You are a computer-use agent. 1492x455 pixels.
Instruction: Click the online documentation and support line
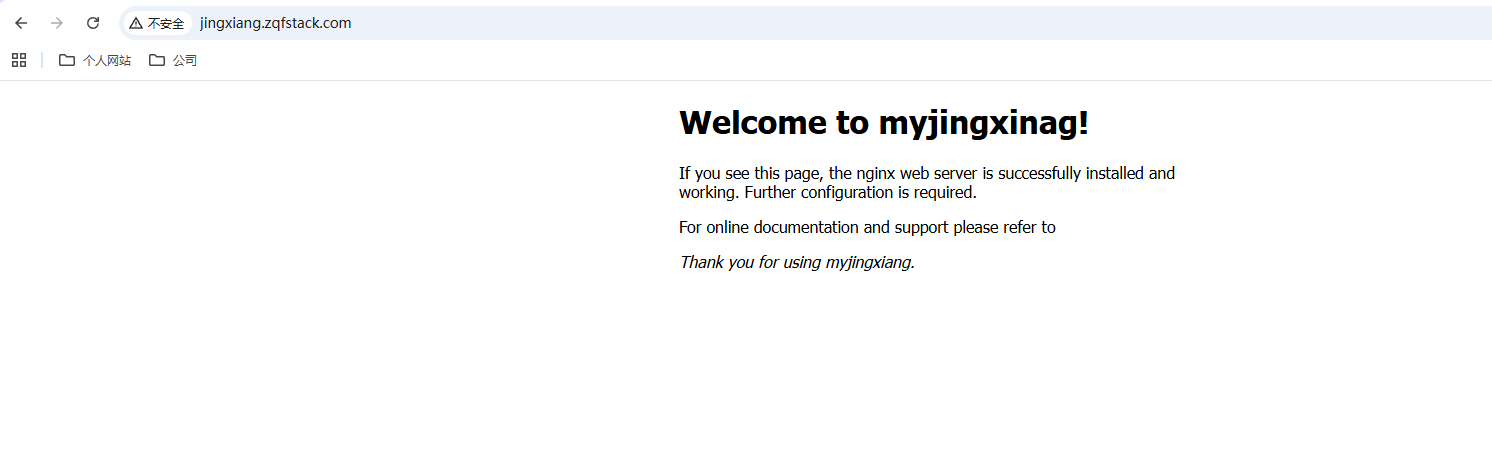click(867, 227)
